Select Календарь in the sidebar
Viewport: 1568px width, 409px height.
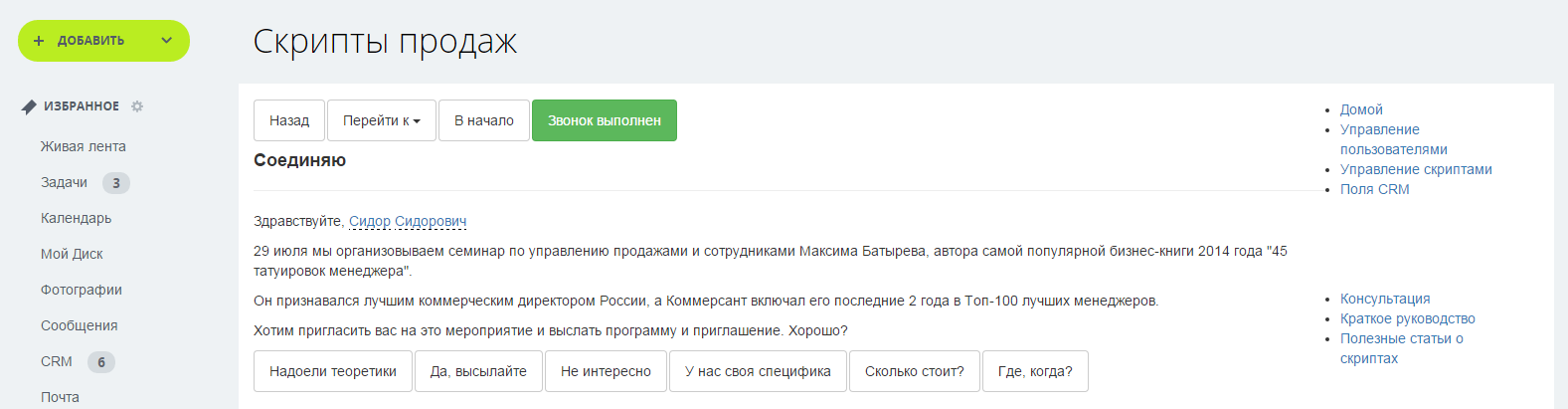pyautogui.click(x=76, y=218)
